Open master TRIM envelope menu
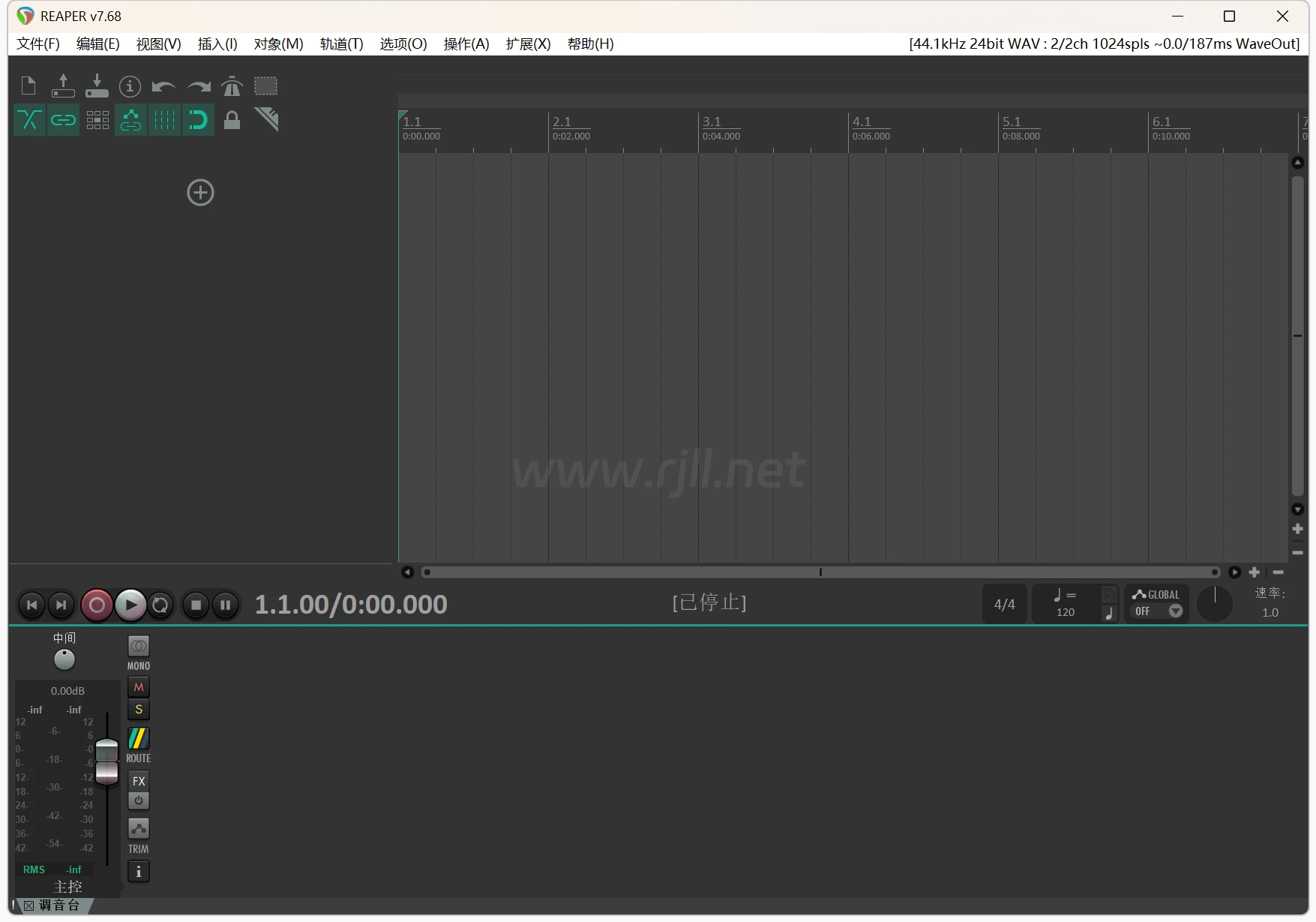 tap(139, 829)
